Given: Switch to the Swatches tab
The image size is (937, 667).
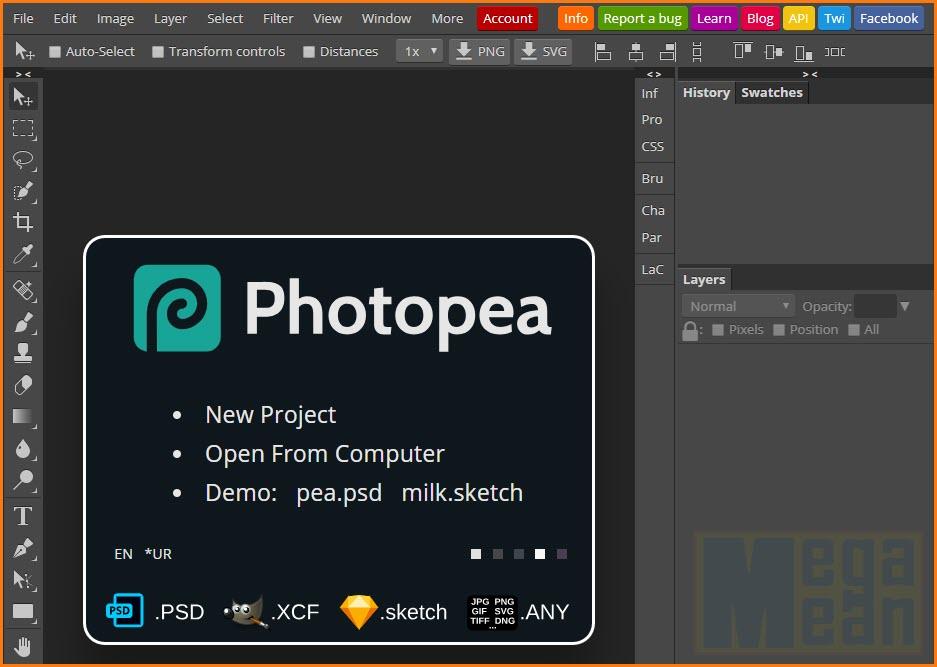Looking at the screenshot, I should click(x=771, y=92).
